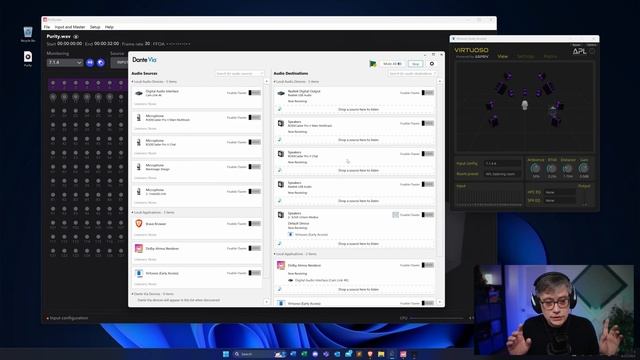Collapse the Dante Via Devices section

[x=132, y=293]
